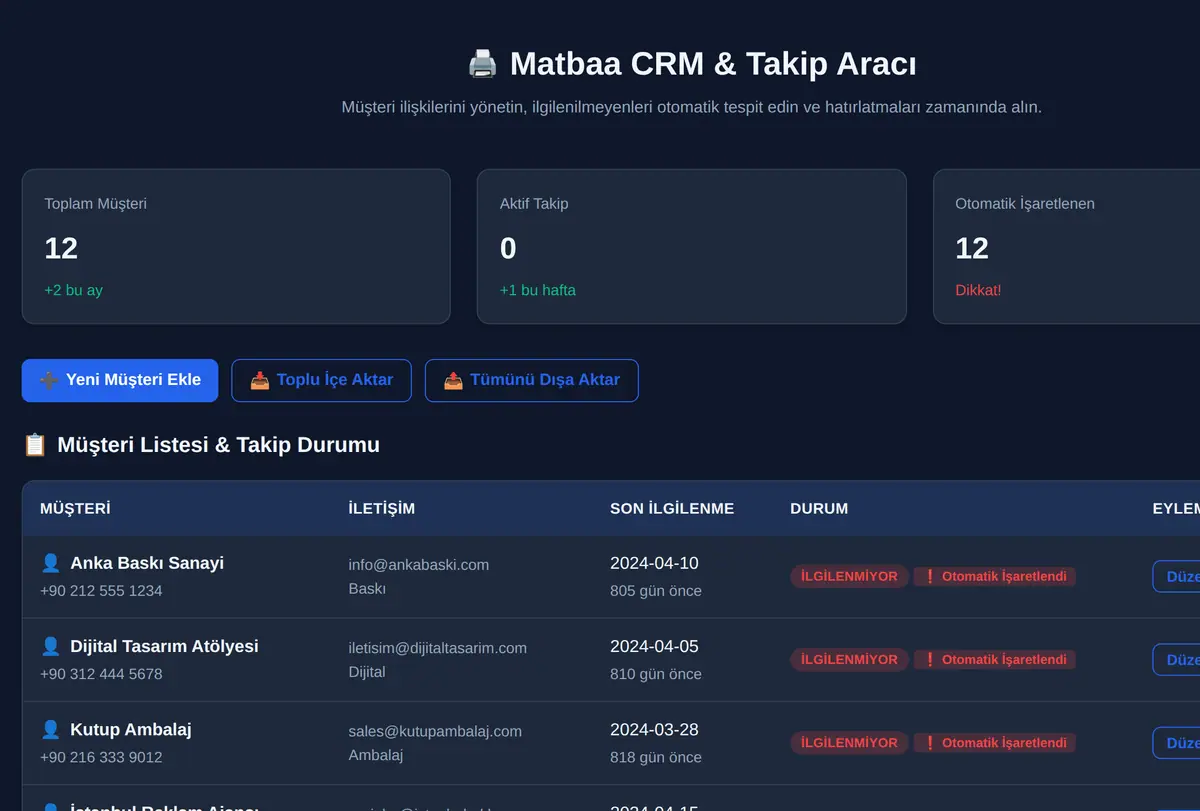Open the Otomatik İşaretlenen stat card
The image size is (1200, 811).
pos(1067,246)
